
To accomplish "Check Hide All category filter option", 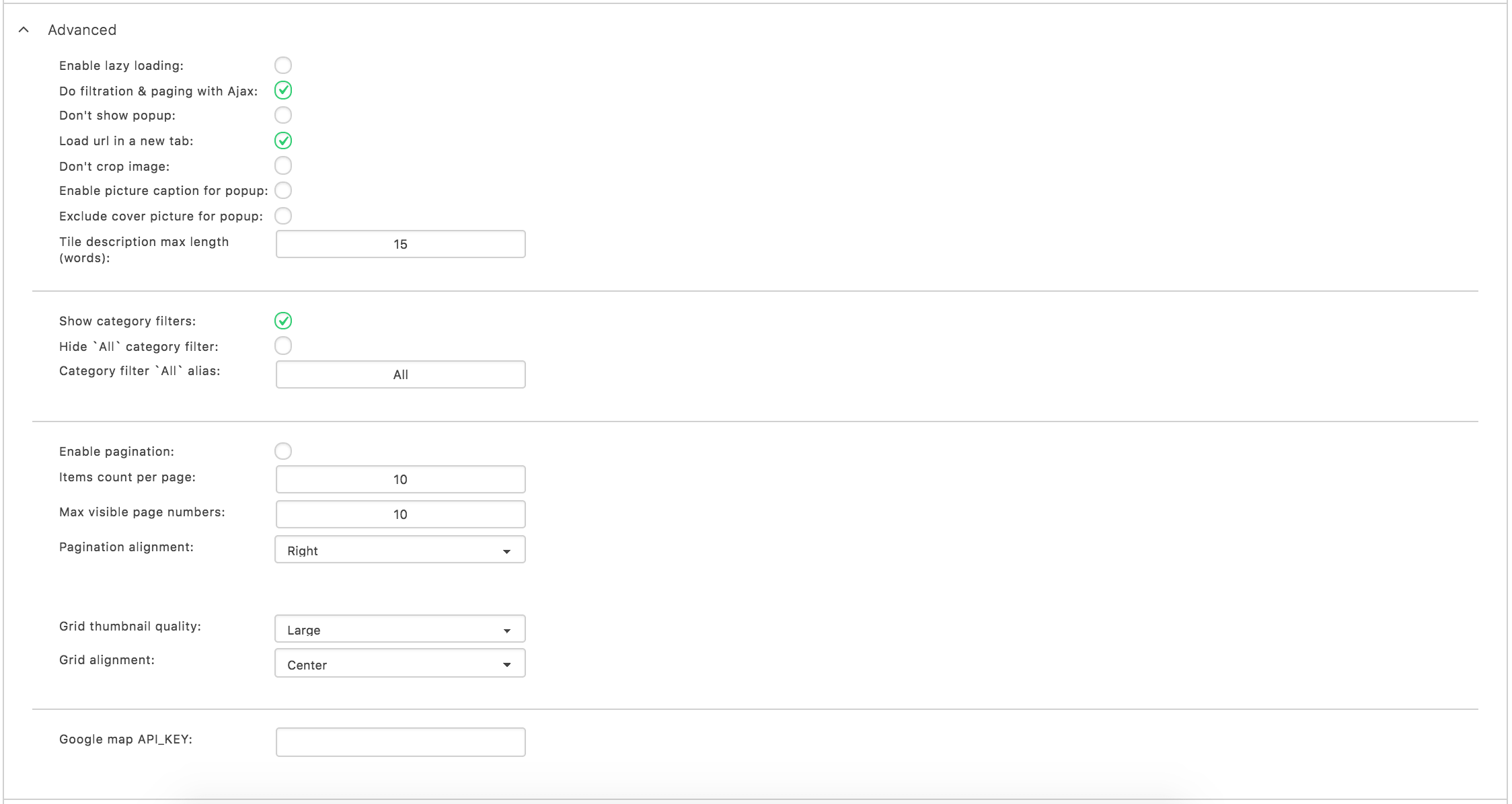I will 283,346.
